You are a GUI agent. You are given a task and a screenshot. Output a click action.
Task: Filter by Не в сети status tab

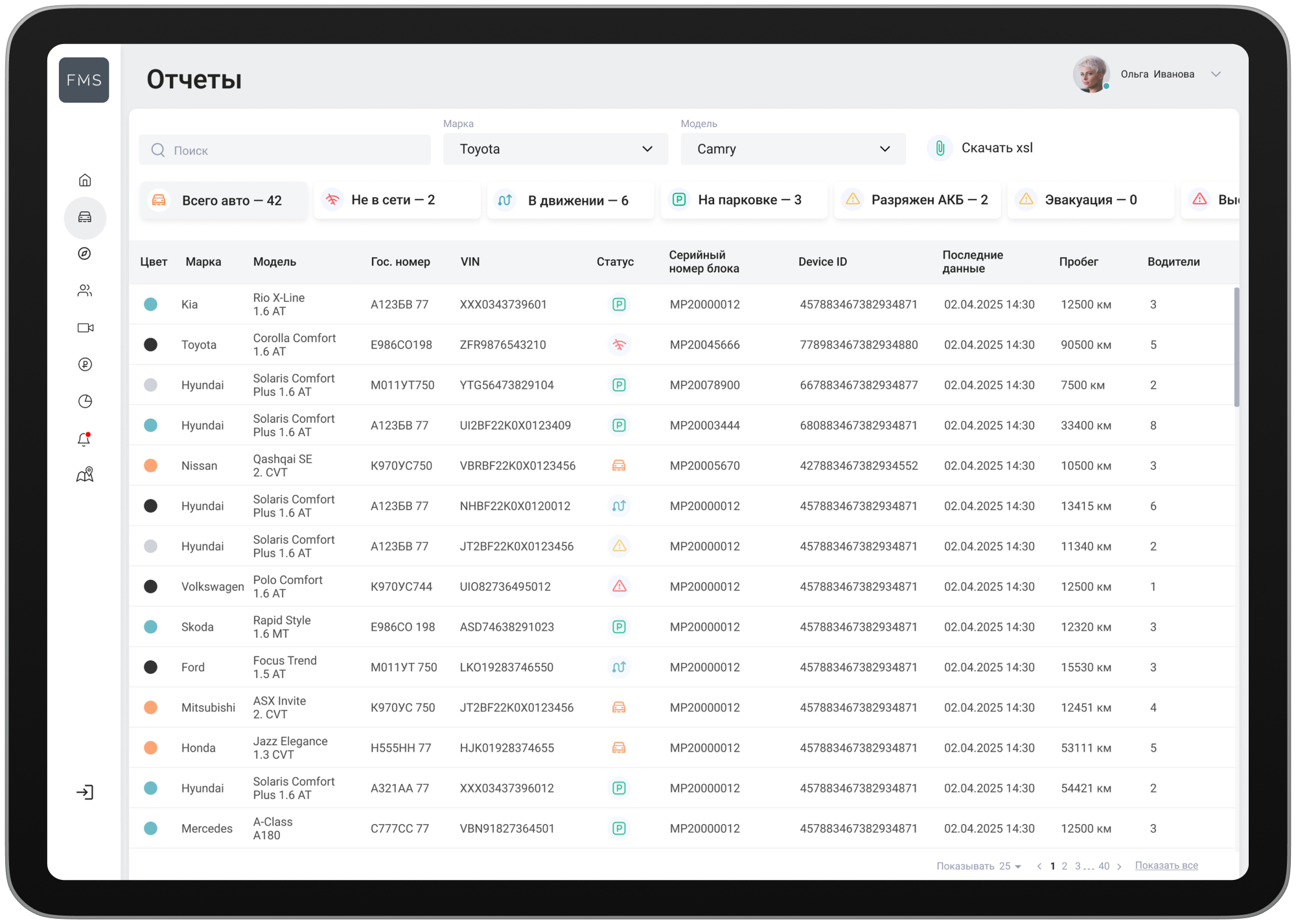click(397, 200)
